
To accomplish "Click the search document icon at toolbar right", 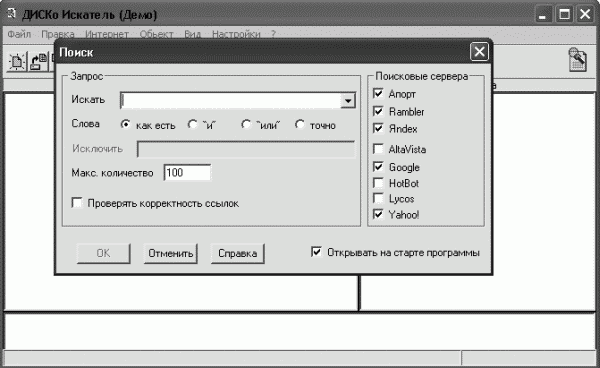I will [x=577, y=60].
